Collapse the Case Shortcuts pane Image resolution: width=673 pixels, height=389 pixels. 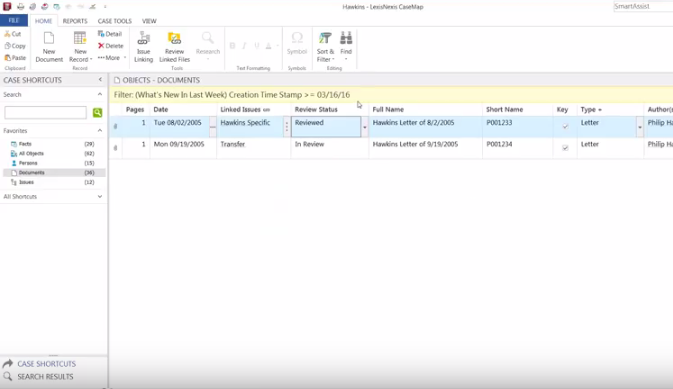(100, 80)
